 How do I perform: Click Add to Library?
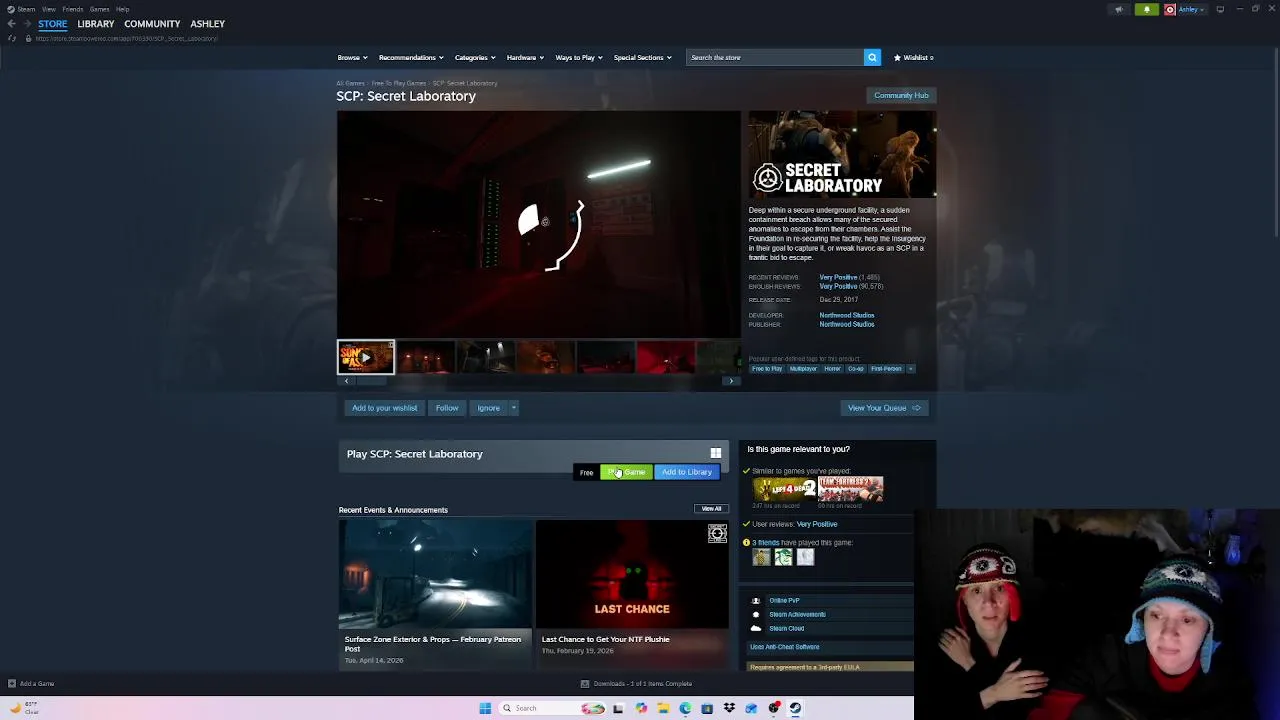tap(687, 472)
